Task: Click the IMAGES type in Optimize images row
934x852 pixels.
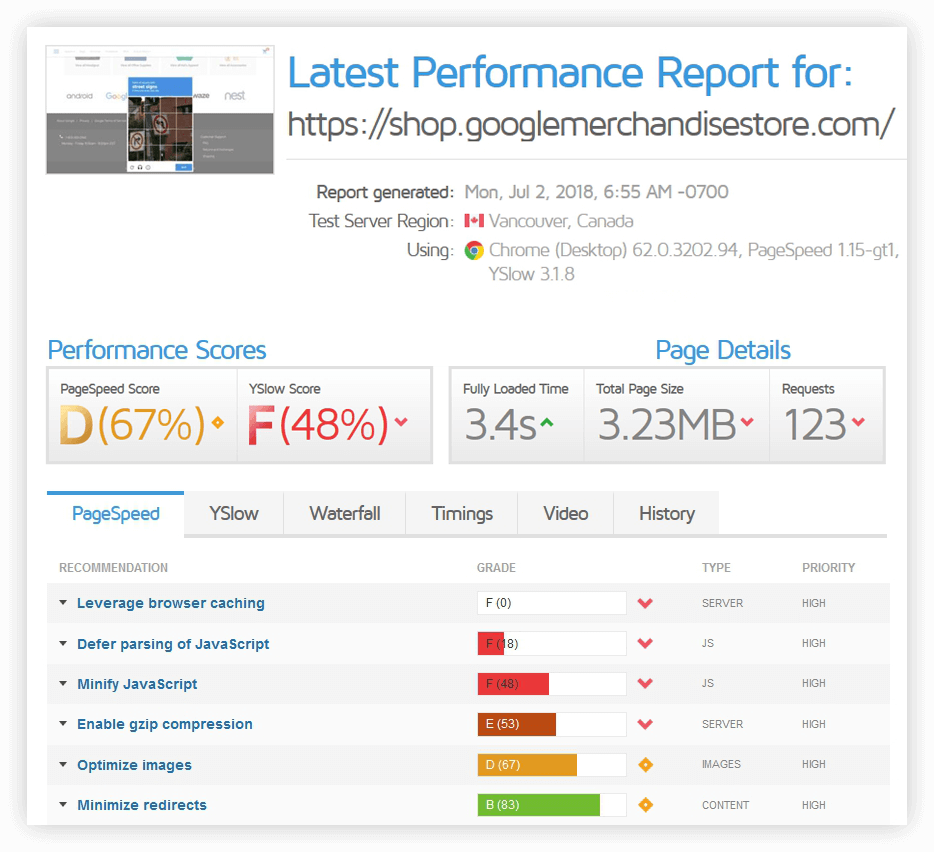Action: [721, 764]
